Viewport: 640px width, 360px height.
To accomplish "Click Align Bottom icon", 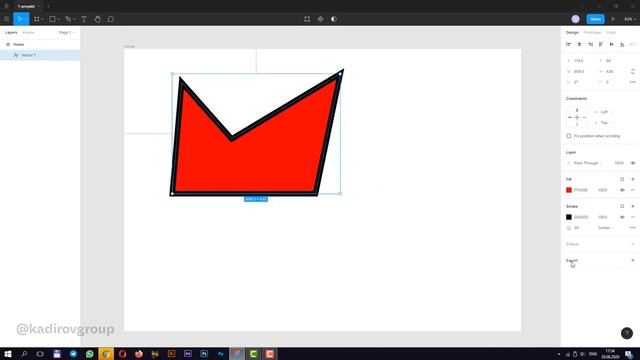I will 622,44.
